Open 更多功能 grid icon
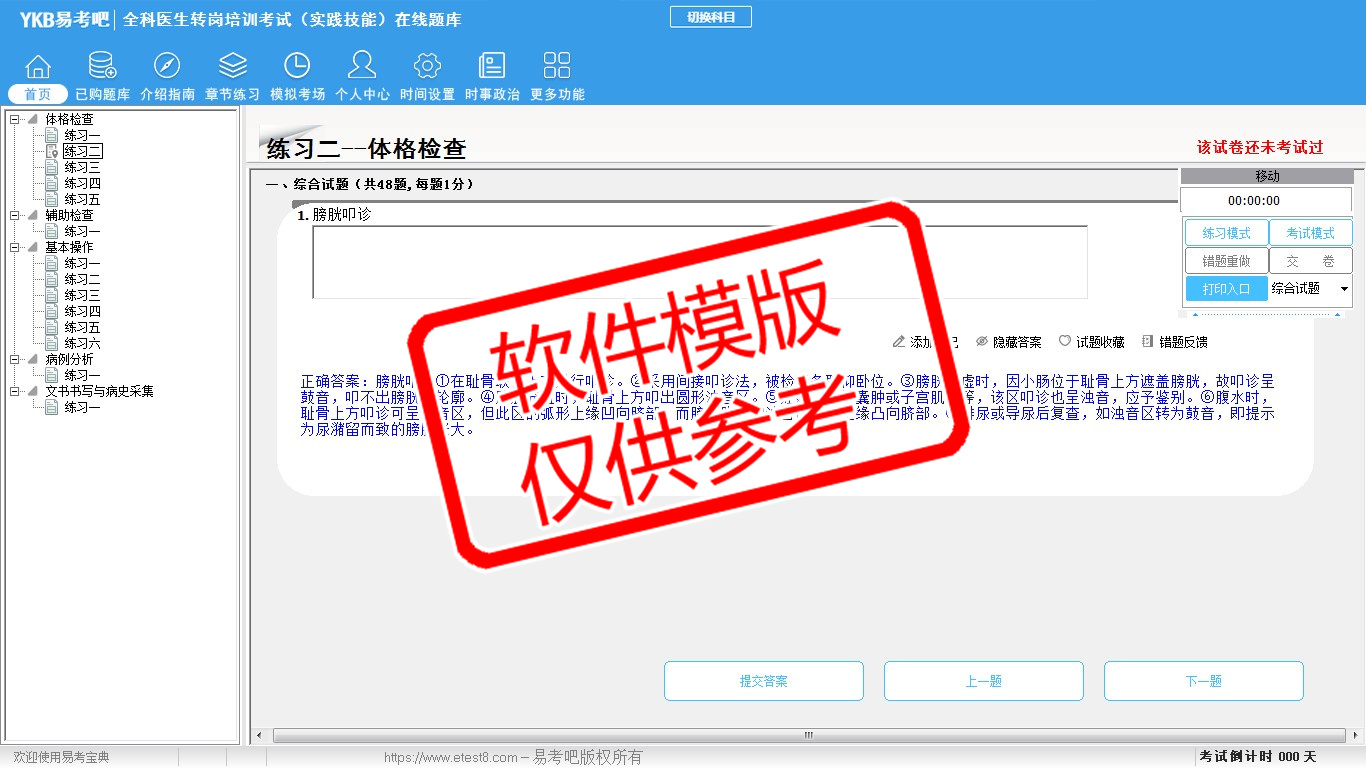The width and height of the screenshot is (1366, 768). 557,66
